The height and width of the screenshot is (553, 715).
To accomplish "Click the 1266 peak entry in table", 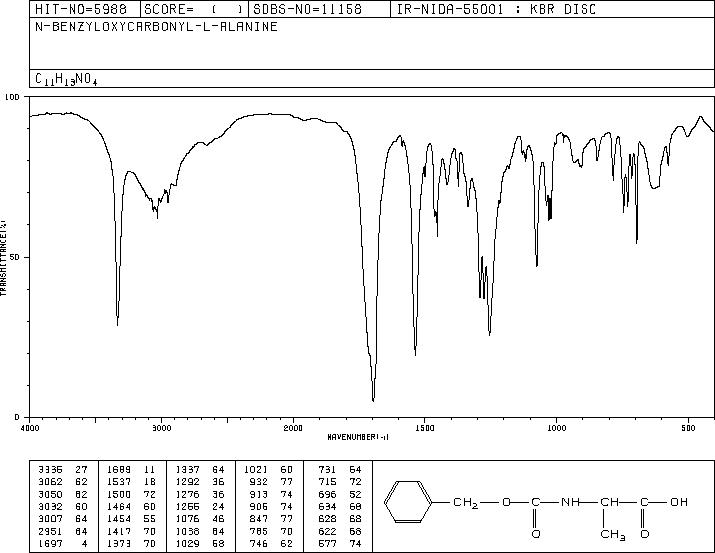I will [200, 506].
